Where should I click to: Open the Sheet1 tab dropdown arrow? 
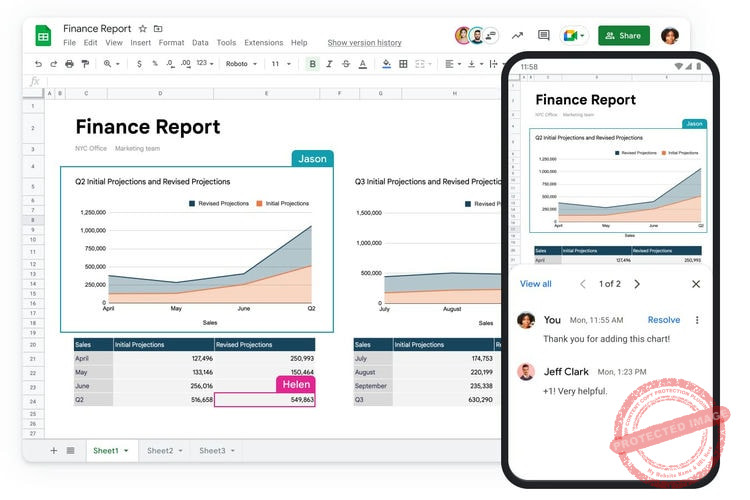126,451
